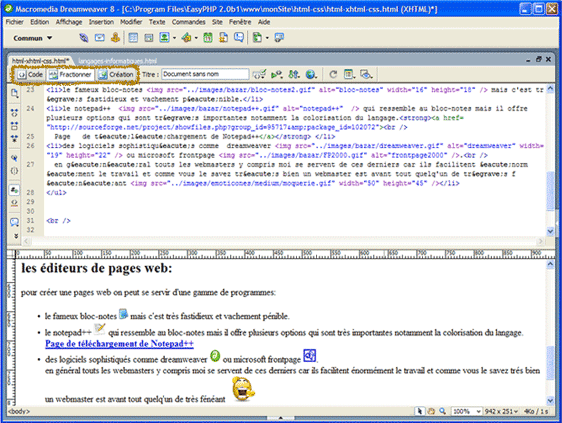Open the Edition menu
This screenshot has height=423, width=562.
tap(39, 22)
